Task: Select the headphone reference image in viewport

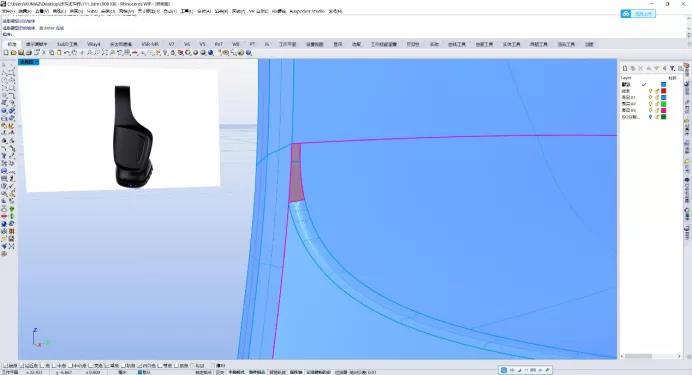Action: [121, 130]
